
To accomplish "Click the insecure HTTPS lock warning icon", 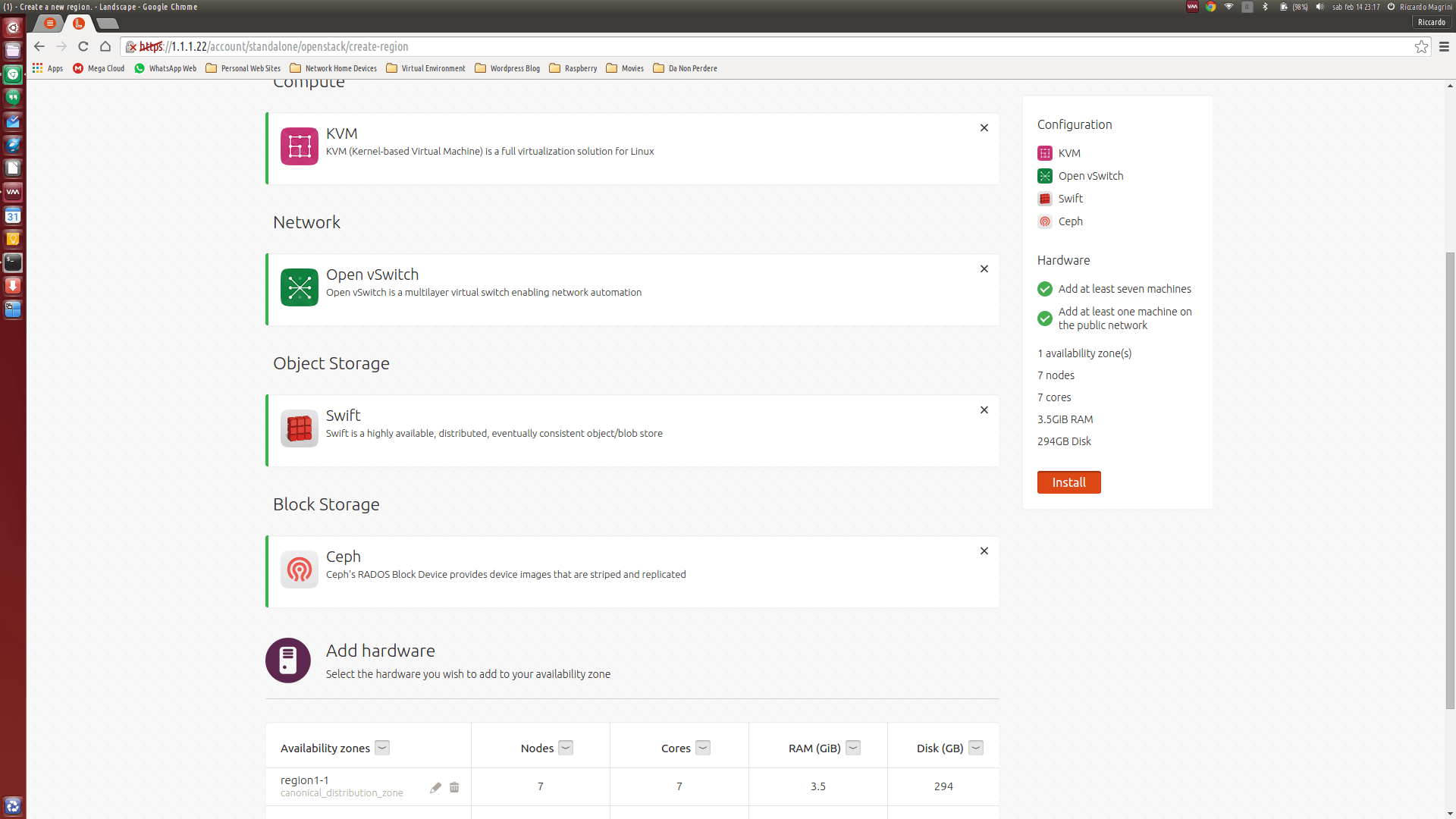I will (131, 47).
